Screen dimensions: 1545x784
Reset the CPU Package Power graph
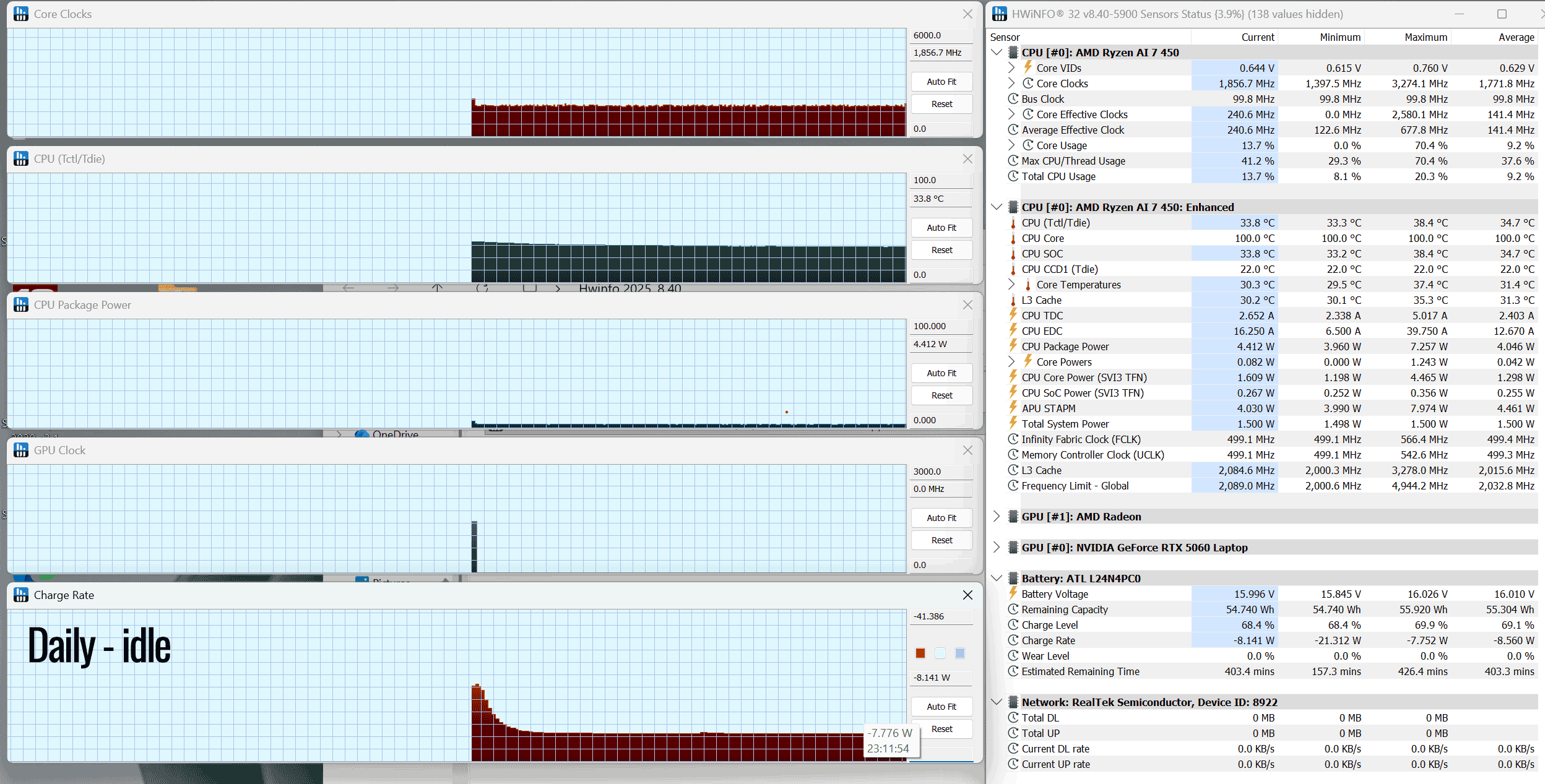point(941,395)
